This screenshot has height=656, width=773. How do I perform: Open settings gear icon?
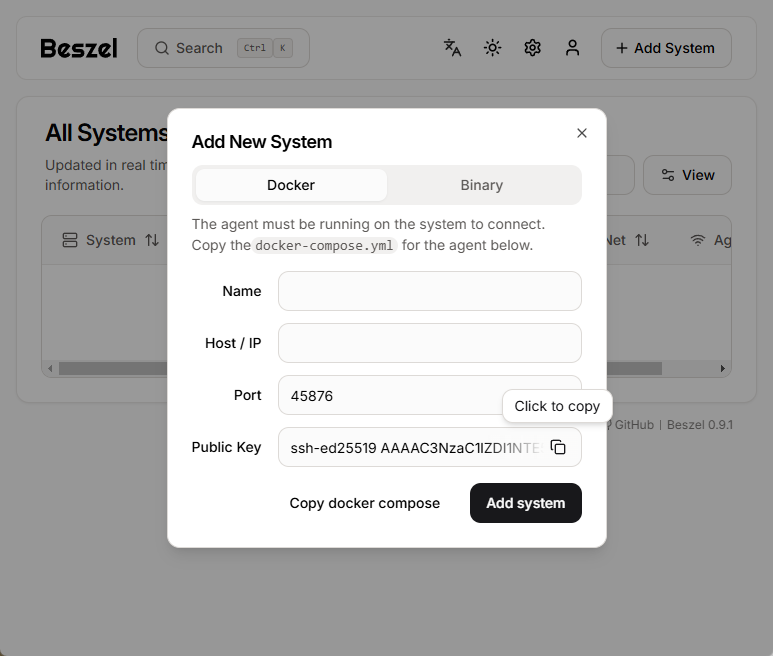point(532,48)
